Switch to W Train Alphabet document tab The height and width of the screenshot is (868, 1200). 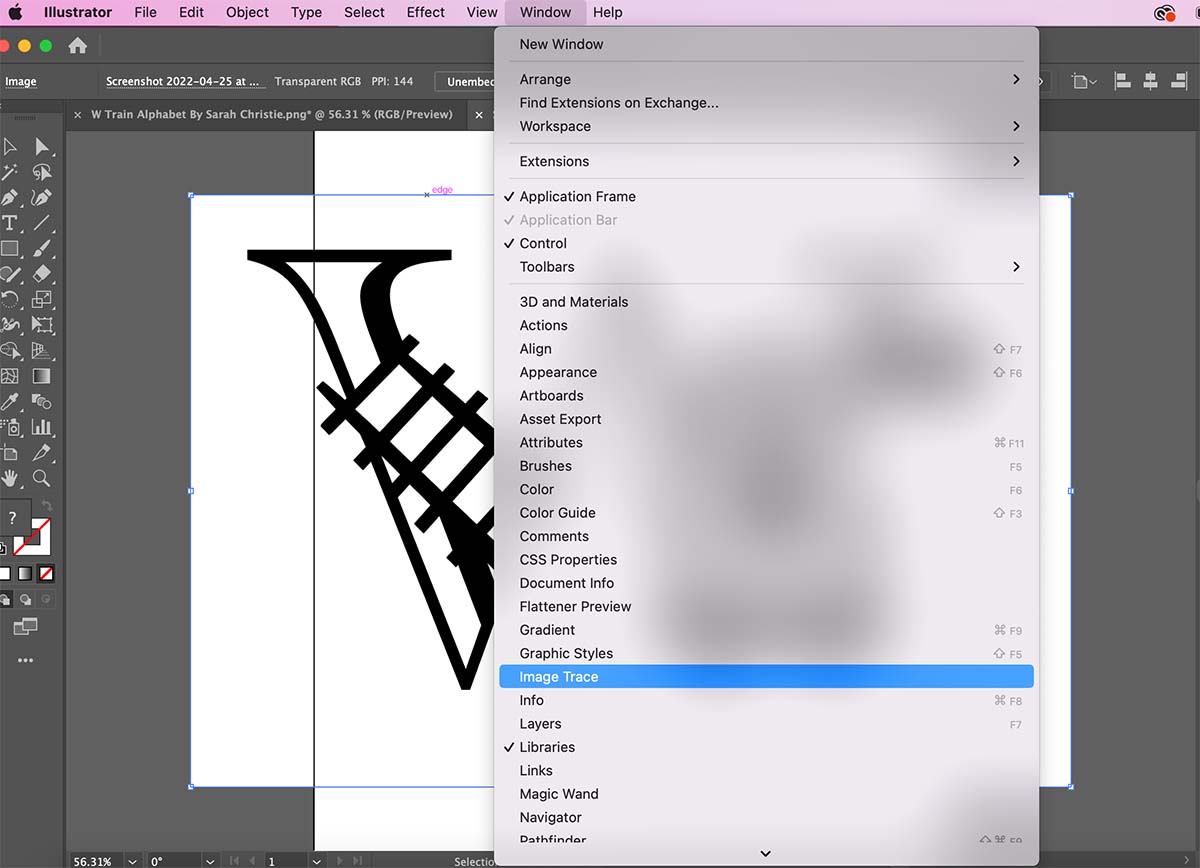(272, 114)
